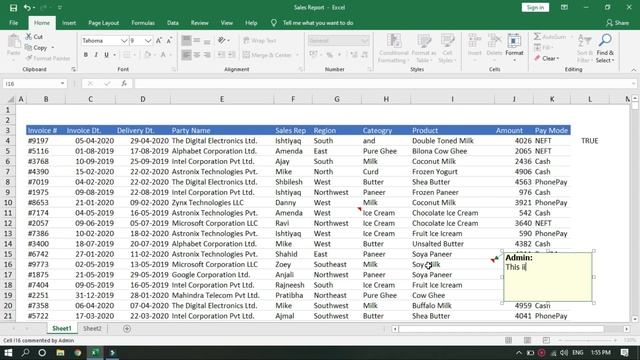Toggle Middle Align button
The width and height of the screenshot is (640, 360).
[x=197, y=40]
